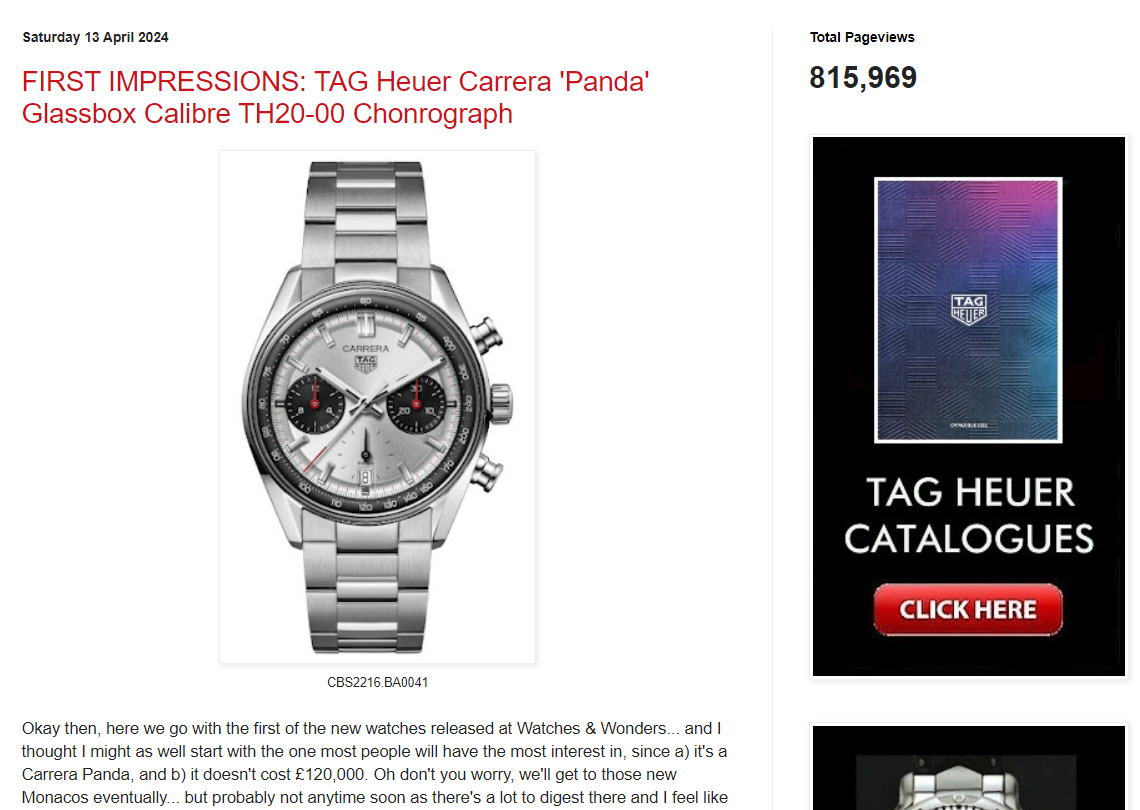Open the purple TAG Heuer catalogue cover

click(968, 310)
